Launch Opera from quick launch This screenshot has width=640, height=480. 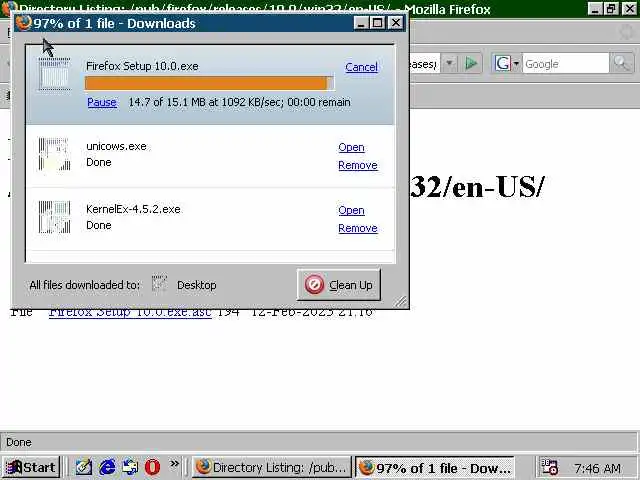[152, 467]
